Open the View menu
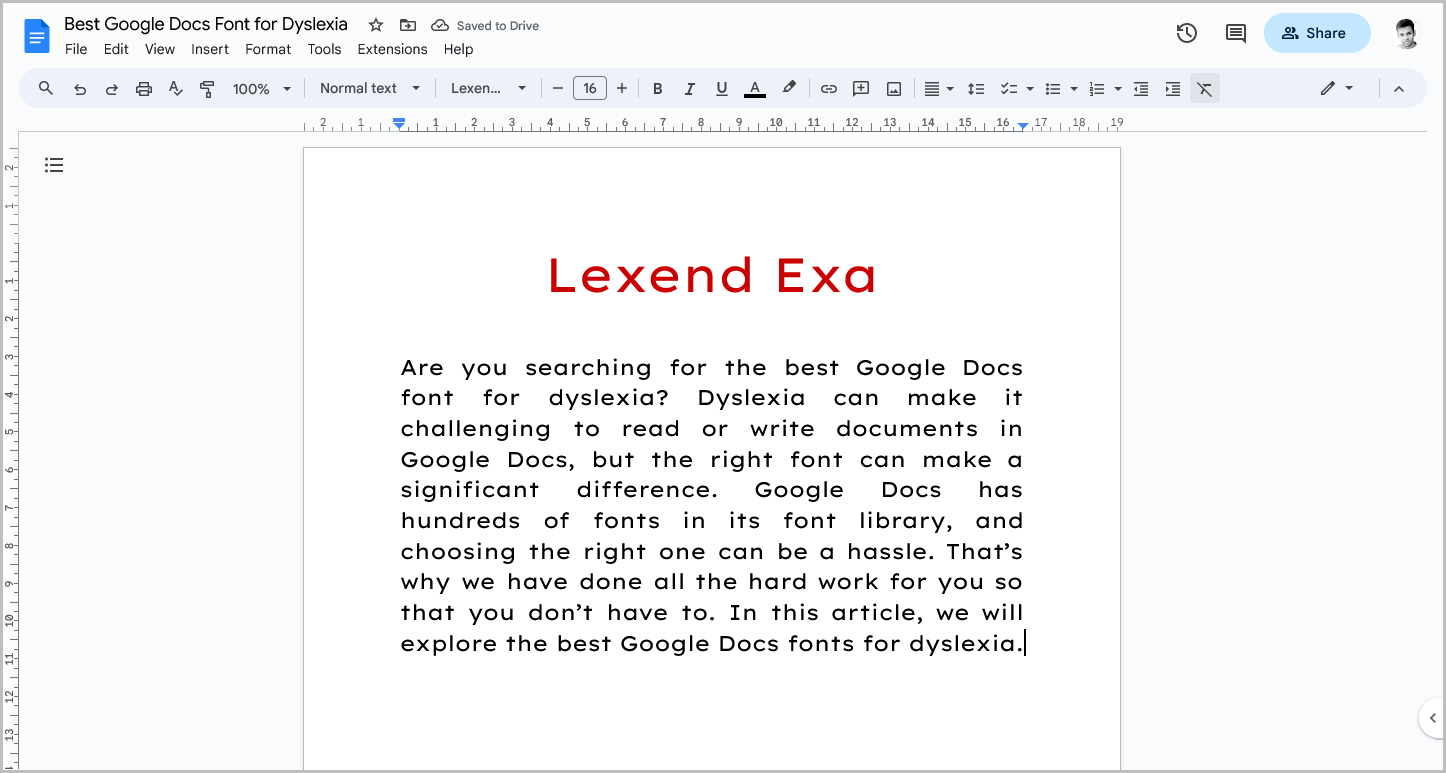Screen dimensions: 1446x773 coord(160,49)
